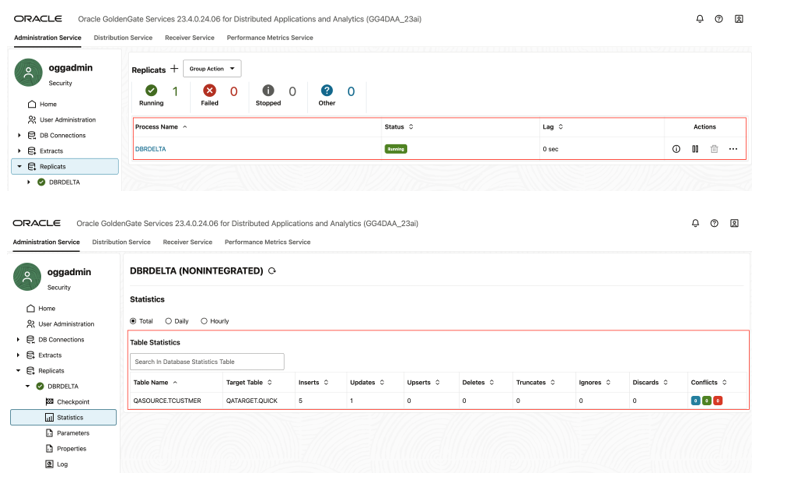Open user profile icon in the Replicats list screen
The height and width of the screenshot is (487, 785).
coord(738,19)
